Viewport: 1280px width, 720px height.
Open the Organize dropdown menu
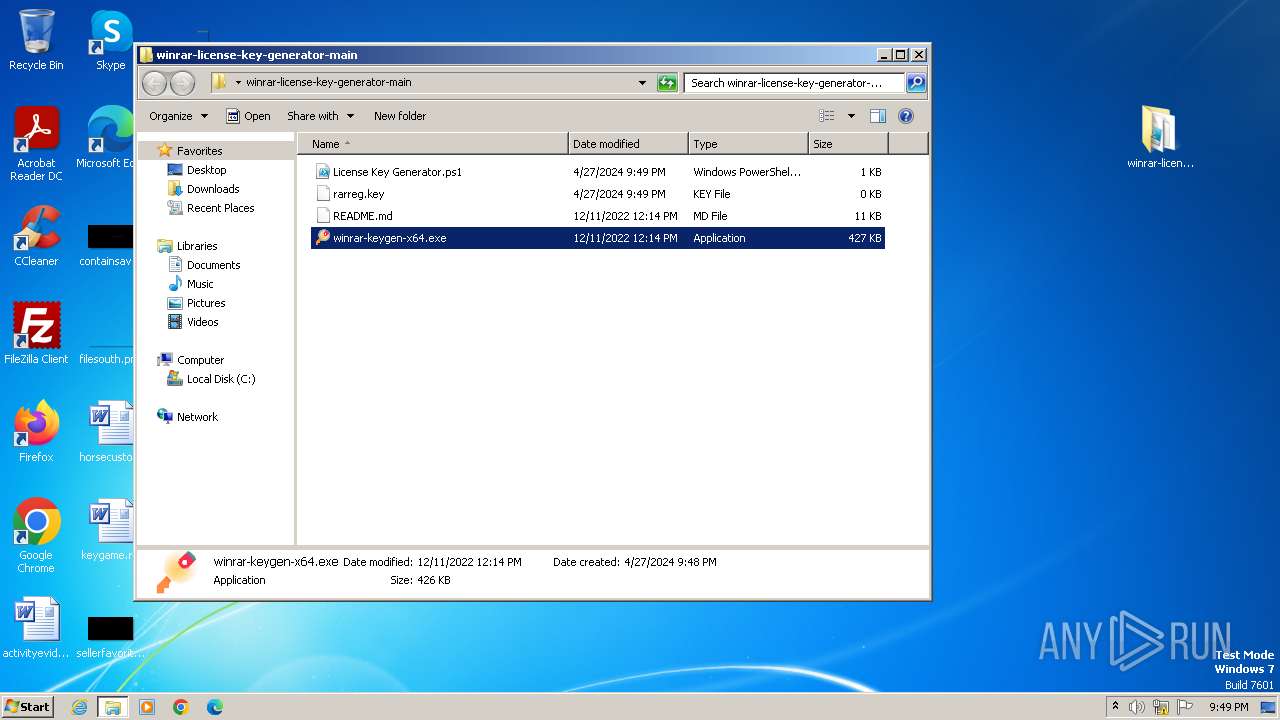(178, 116)
